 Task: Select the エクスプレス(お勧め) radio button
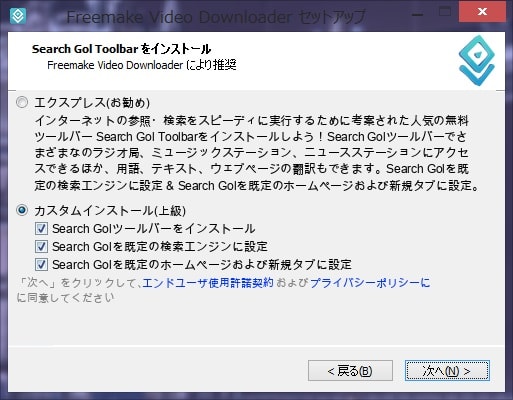coord(22,102)
